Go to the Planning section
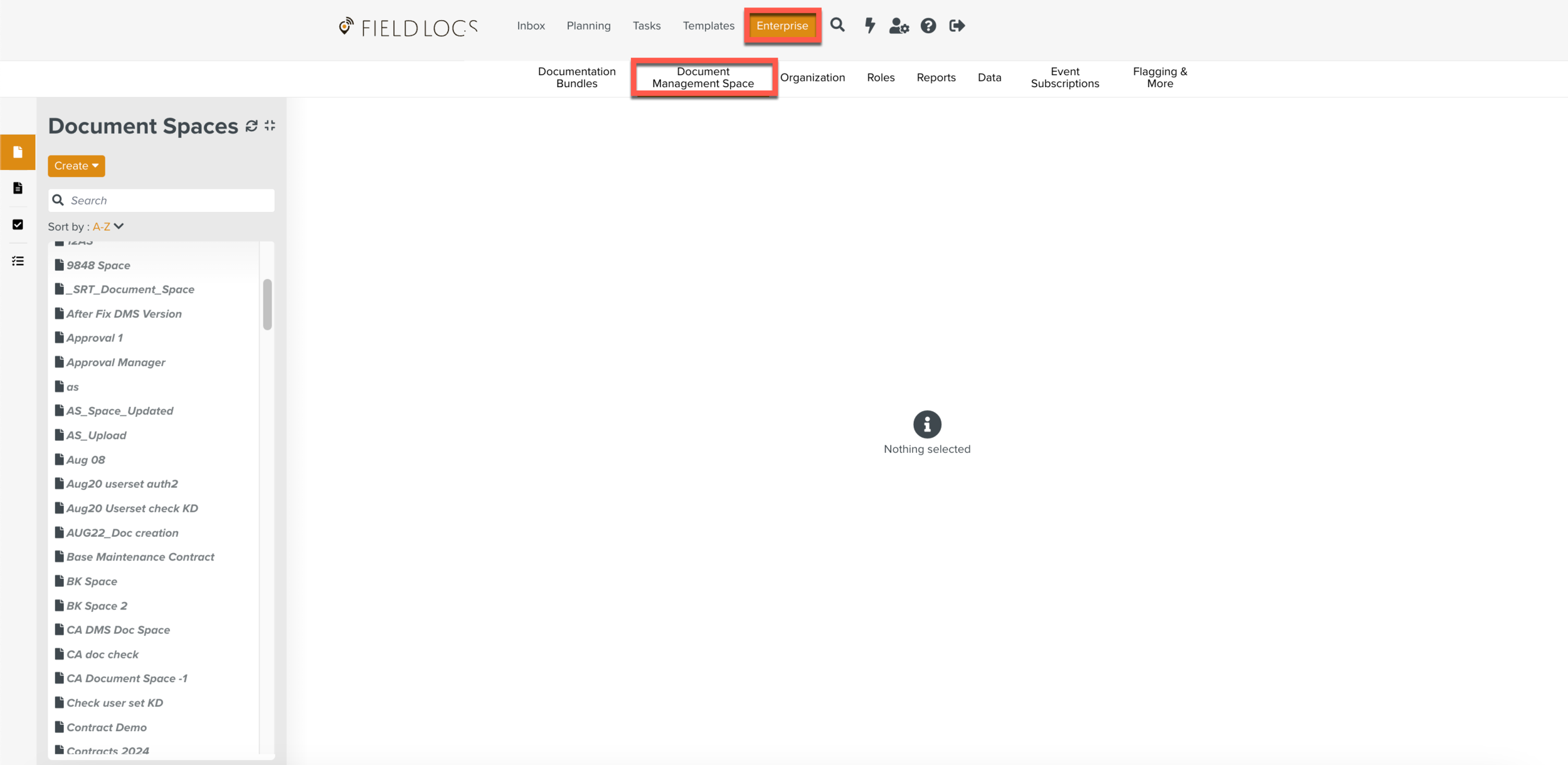This screenshot has height=765, width=1568. [588, 26]
